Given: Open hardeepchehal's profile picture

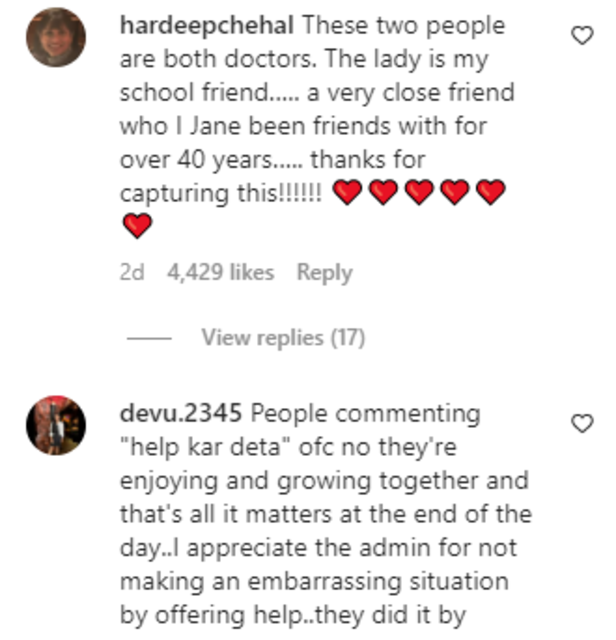Looking at the screenshot, I should pos(56,37).
